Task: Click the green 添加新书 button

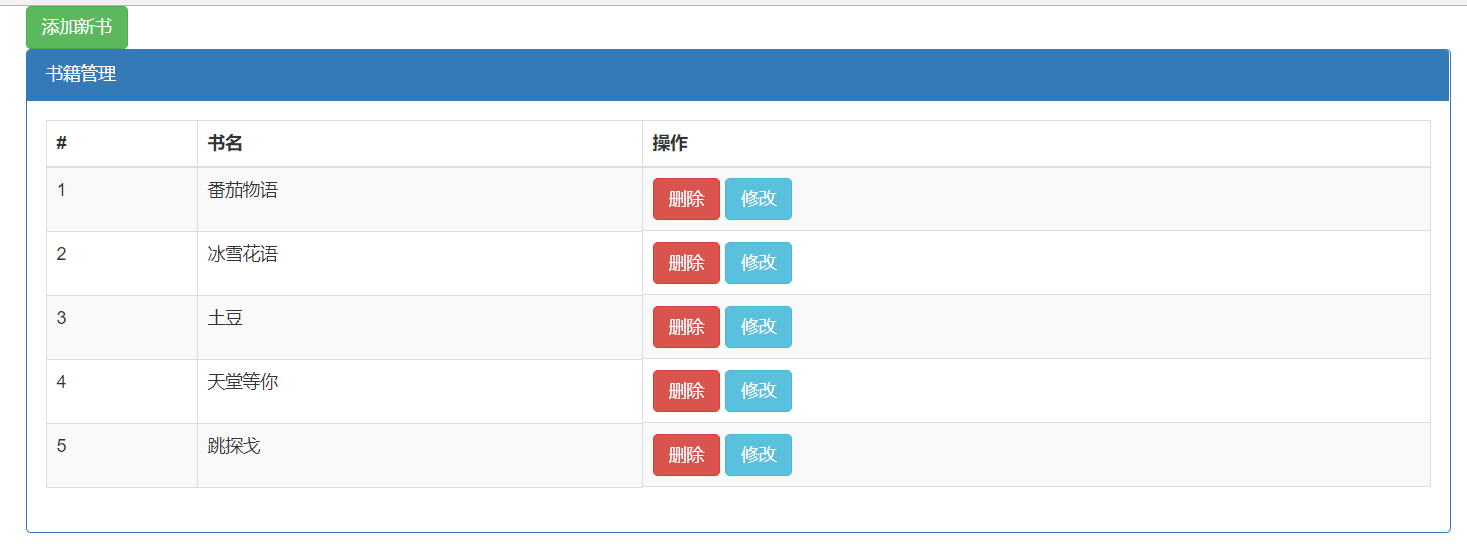Action: pos(77,27)
